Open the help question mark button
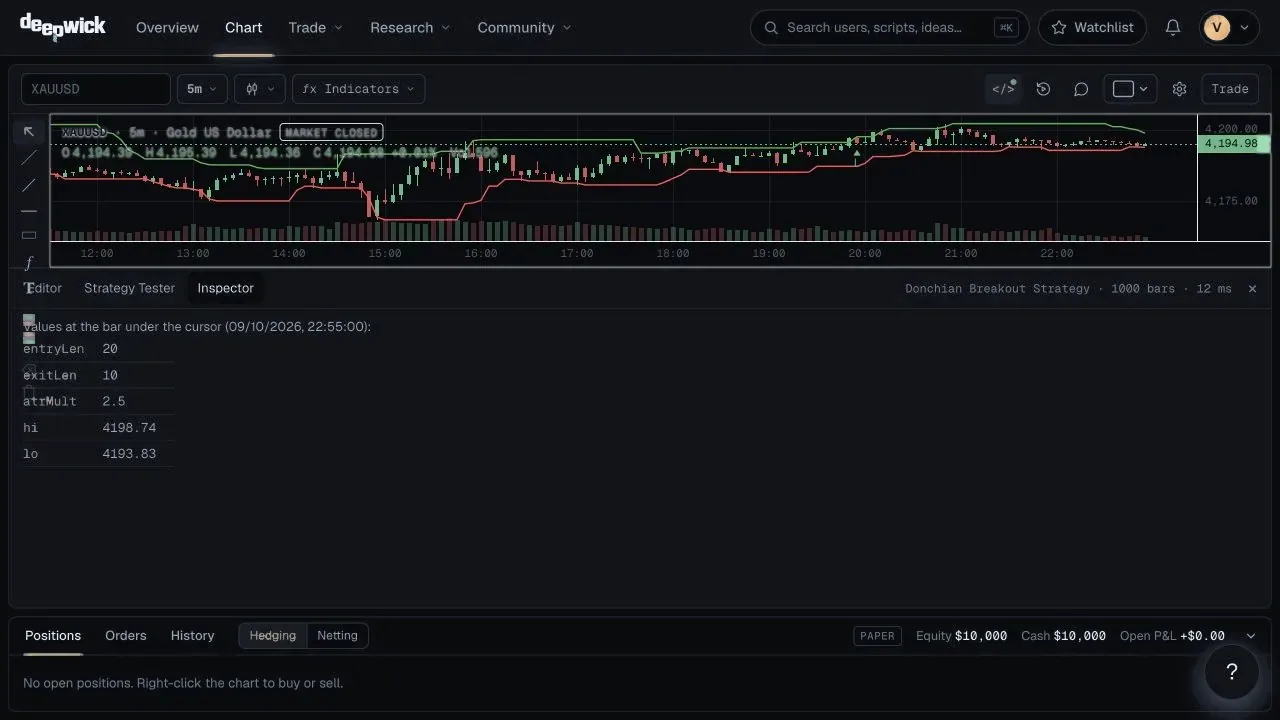The image size is (1280, 720). coord(1232,672)
